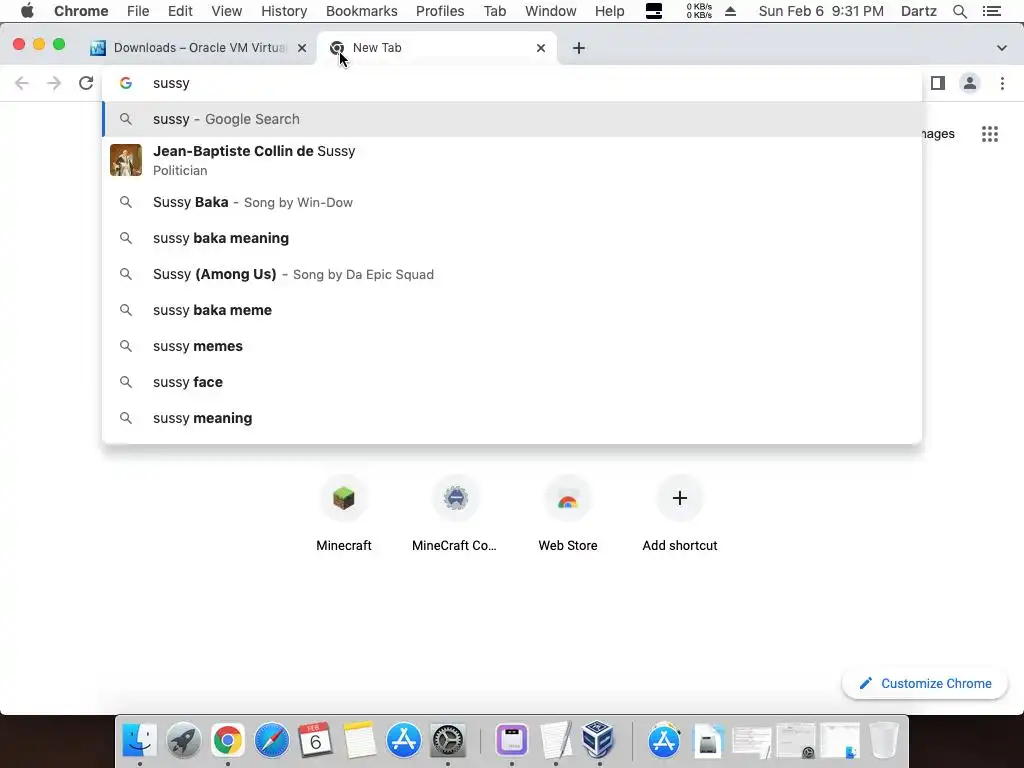
Task: Open the Chrome application menu
Action: coord(81,11)
